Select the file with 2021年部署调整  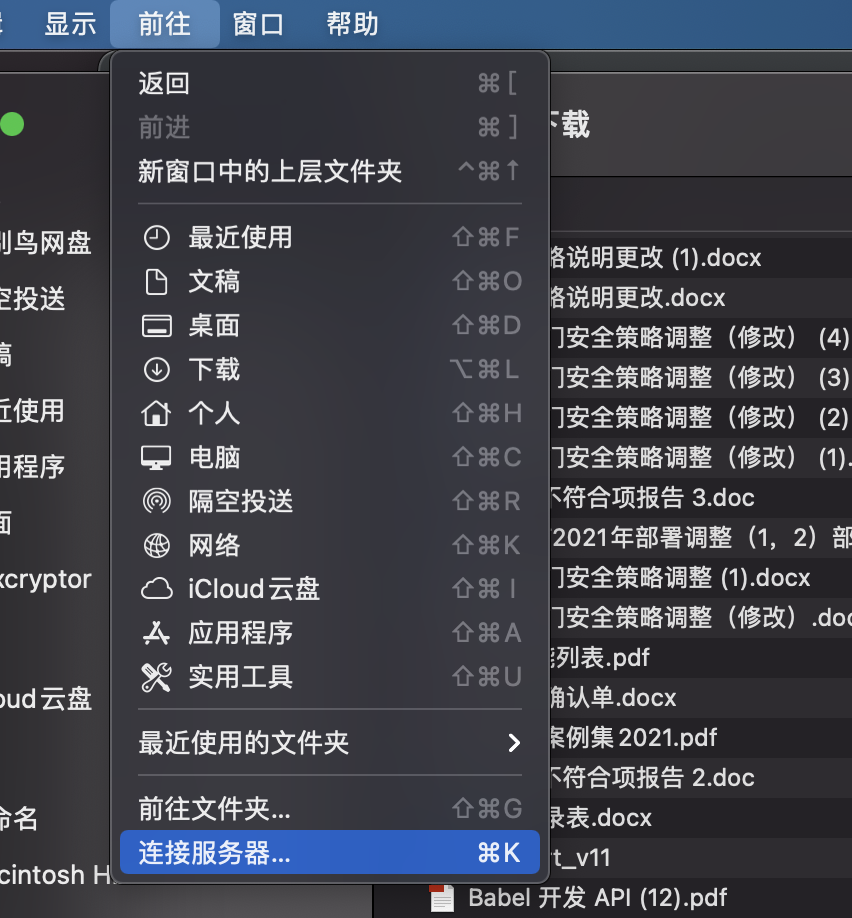pyautogui.click(x=700, y=537)
